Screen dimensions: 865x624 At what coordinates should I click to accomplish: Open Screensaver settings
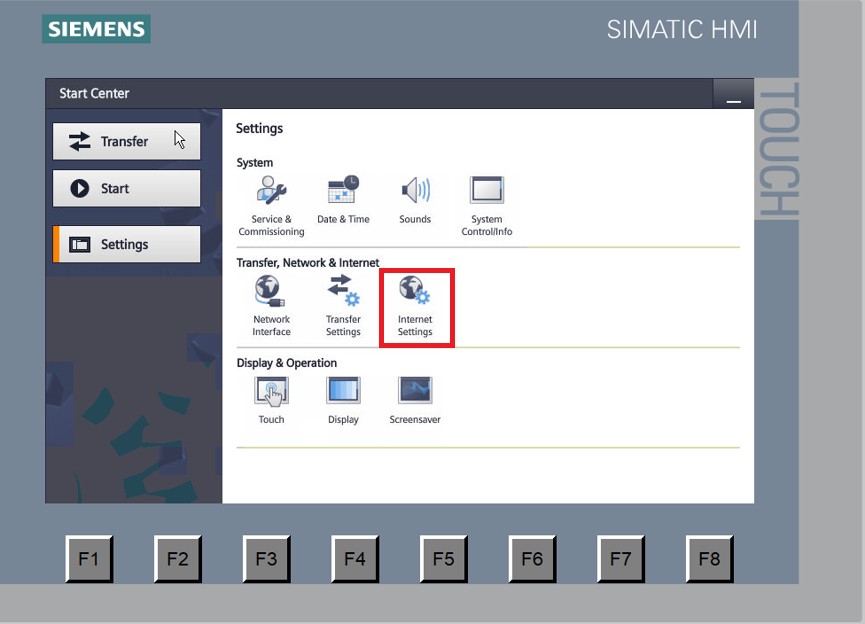(415, 400)
